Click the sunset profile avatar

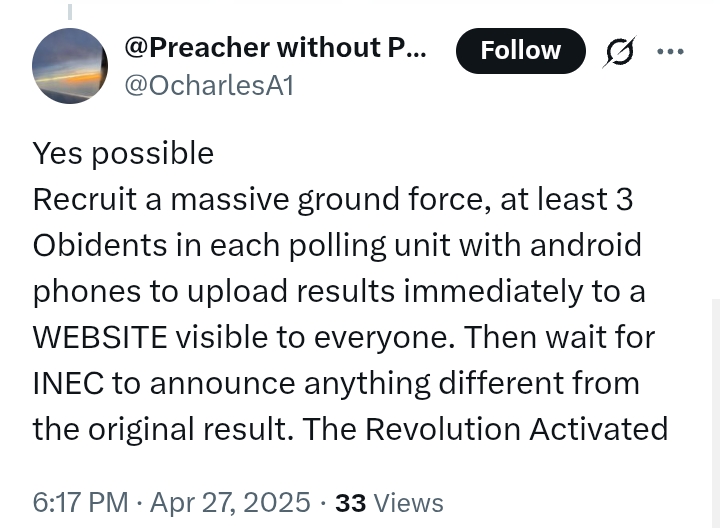pyautogui.click(x=70, y=66)
